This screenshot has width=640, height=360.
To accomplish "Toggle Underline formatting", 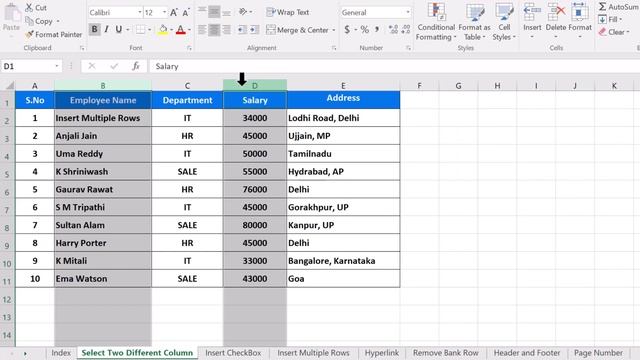I will point(118,29).
